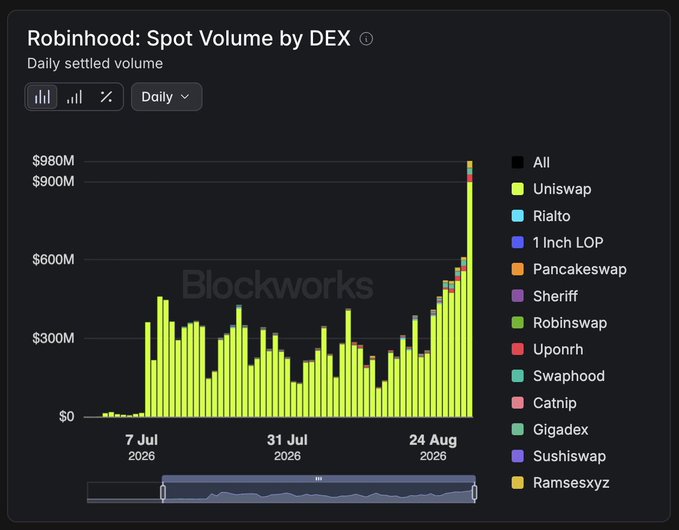The height and width of the screenshot is (530, 679).
Task: Toggle the Rialto series label
Action: [x=552, y=216]
